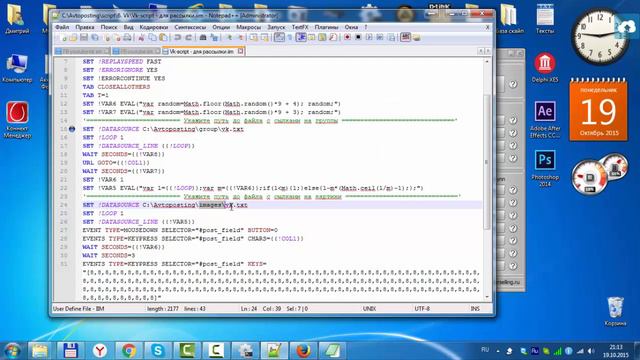
Task: Open the Окна menu
Action: [x=351, y=27]
